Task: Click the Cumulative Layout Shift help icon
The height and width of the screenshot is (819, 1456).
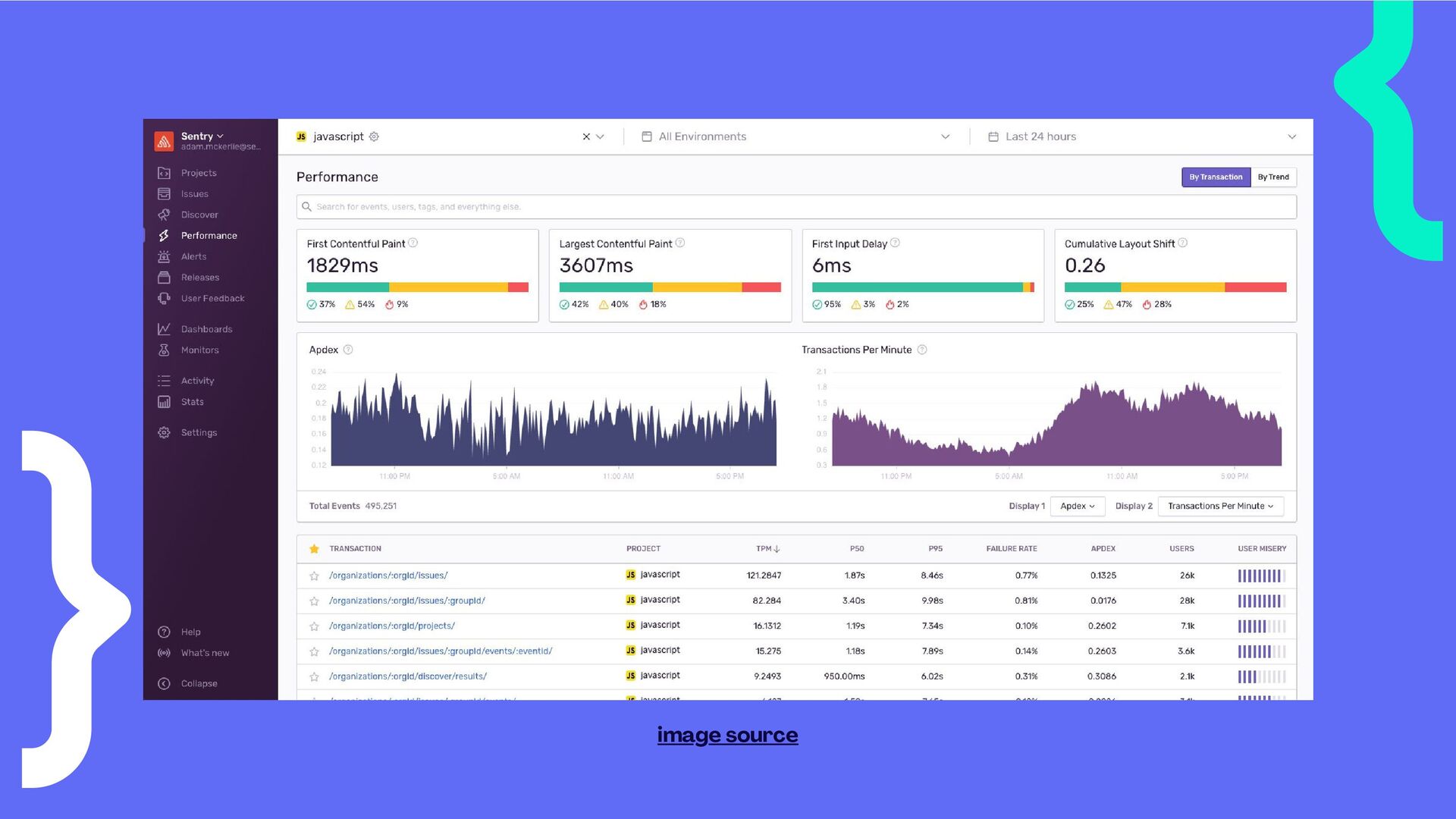Action: click(x=1183, y=243)
